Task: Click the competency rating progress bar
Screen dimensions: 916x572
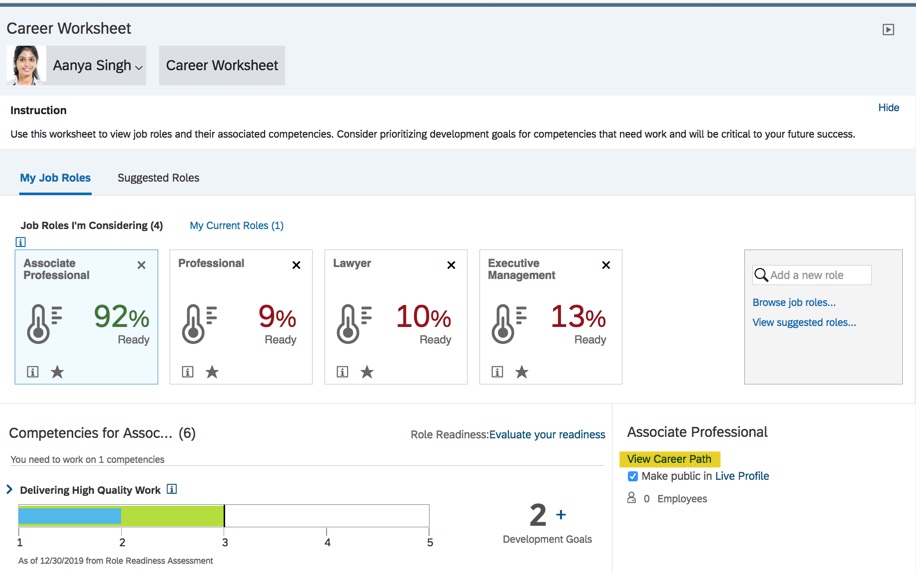Action: (x=223, y=516)
